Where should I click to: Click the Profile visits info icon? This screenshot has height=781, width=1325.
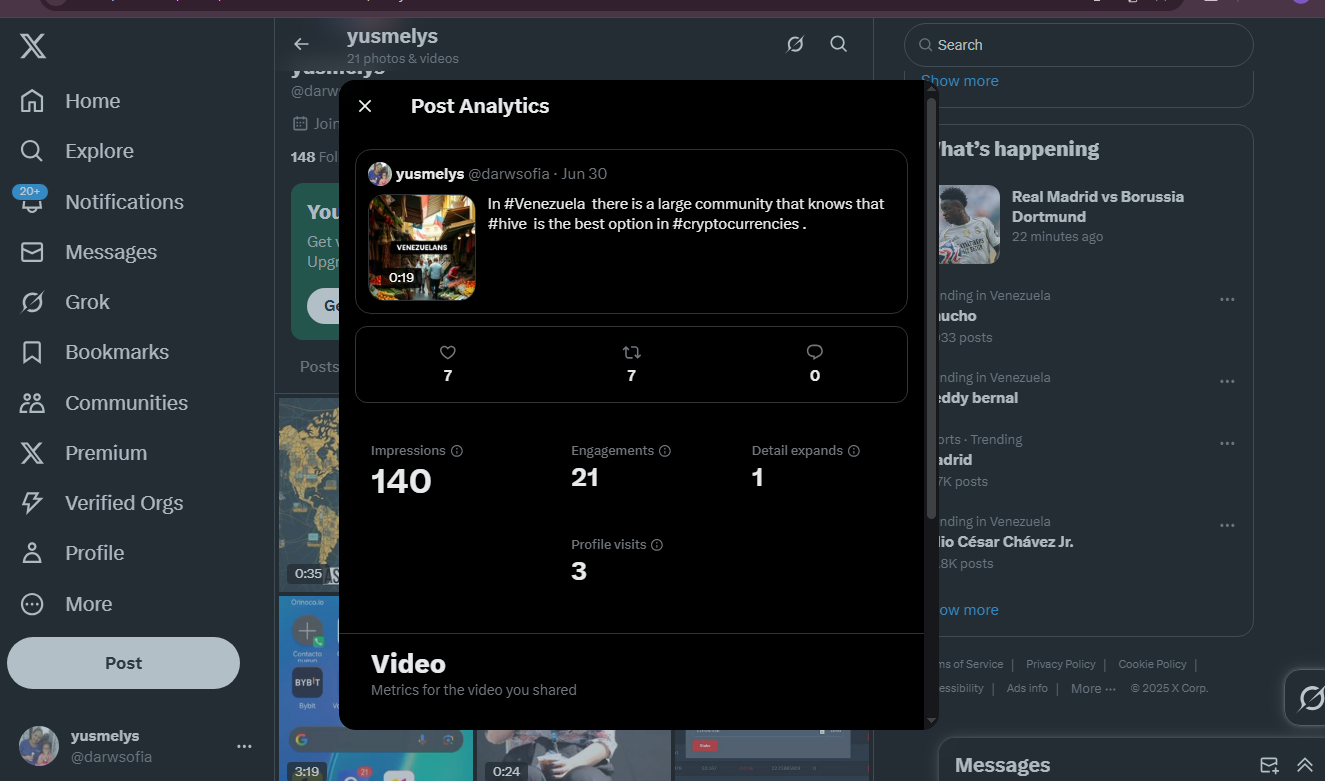[x=657, y=545]
